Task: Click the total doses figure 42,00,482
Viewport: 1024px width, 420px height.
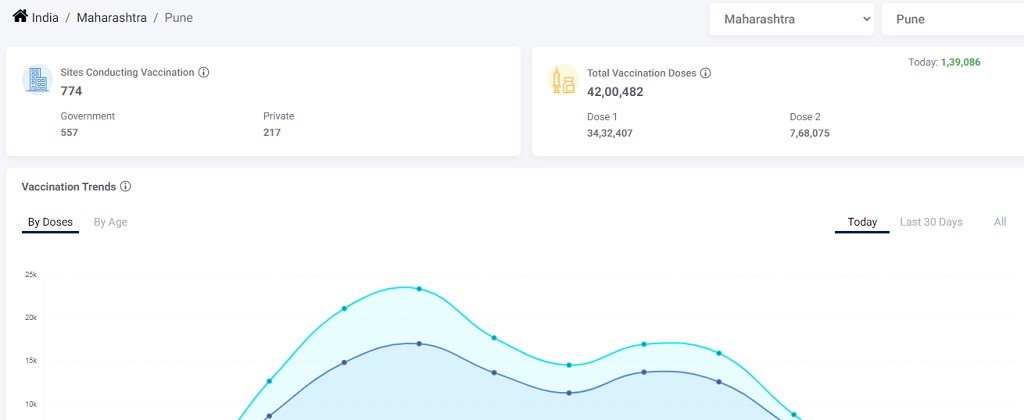Action: click(615, 92)
